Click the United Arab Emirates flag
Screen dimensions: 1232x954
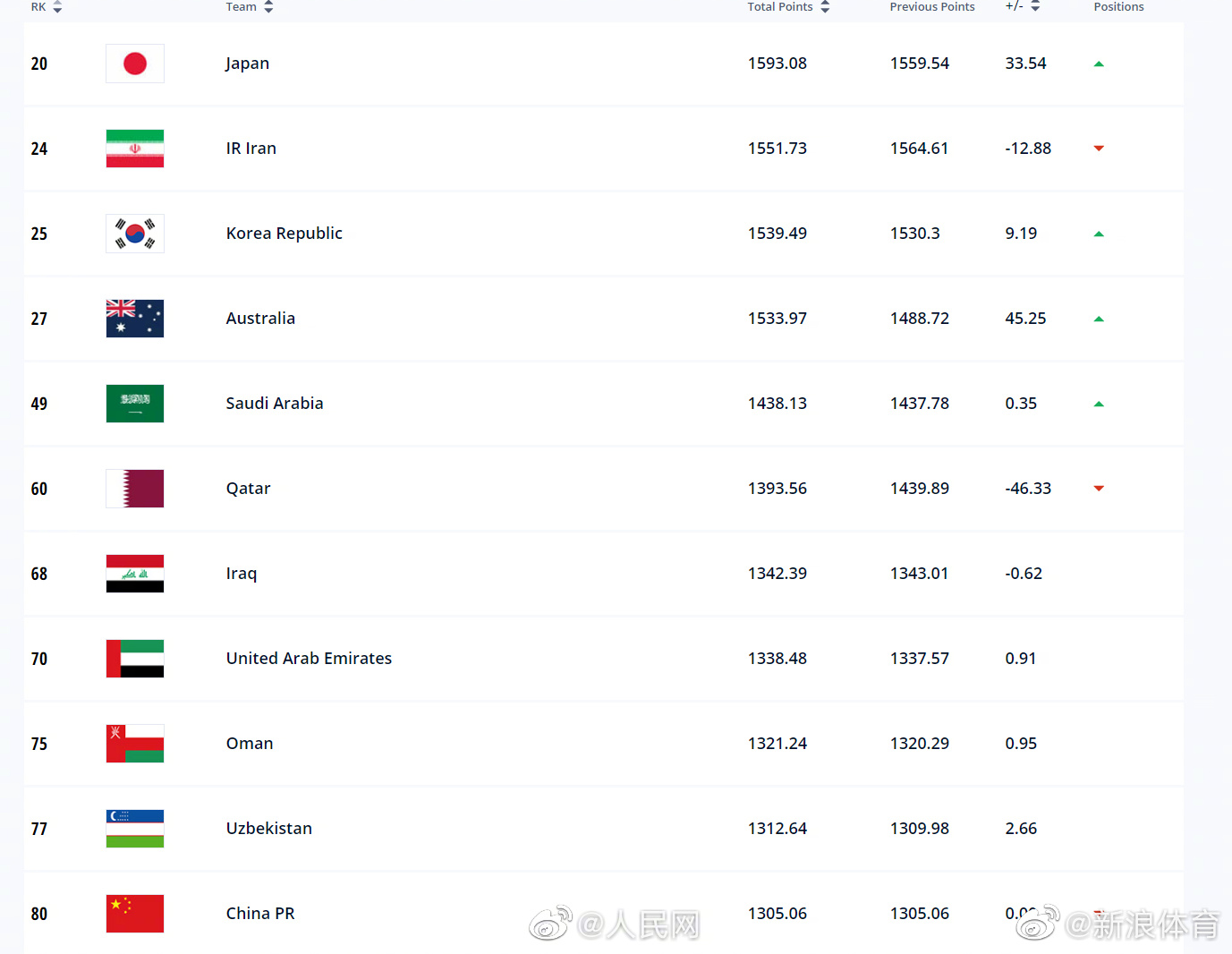point(135,659)
